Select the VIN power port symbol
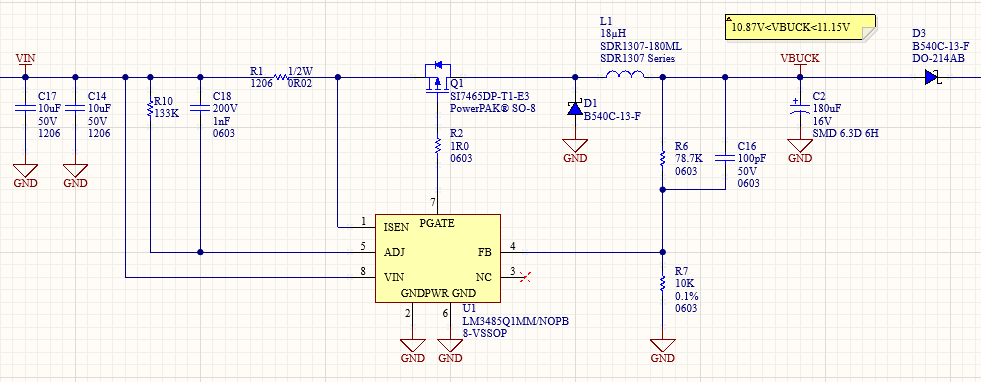 25,63
